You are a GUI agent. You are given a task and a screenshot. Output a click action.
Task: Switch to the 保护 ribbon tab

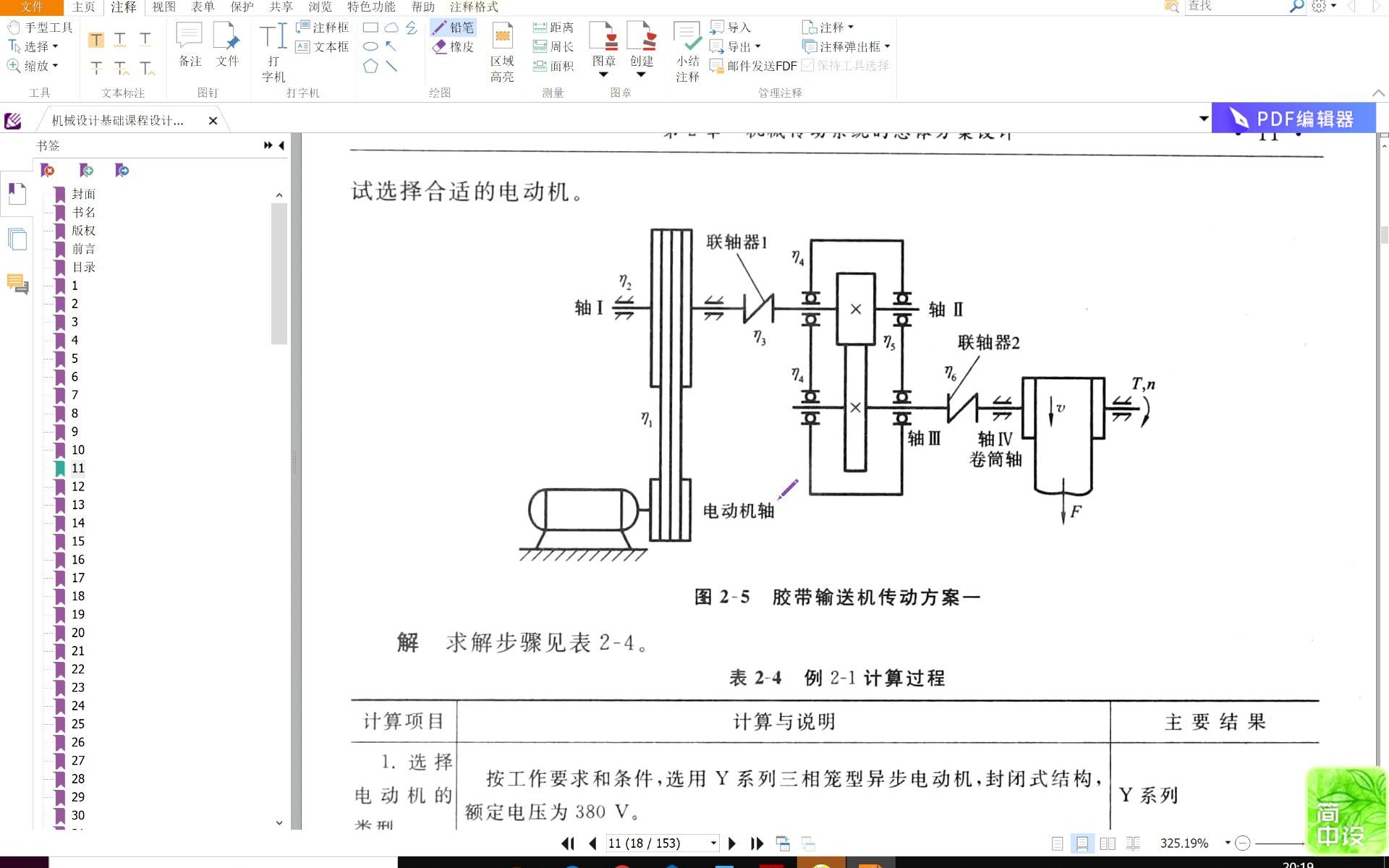(x=242, y=7)
